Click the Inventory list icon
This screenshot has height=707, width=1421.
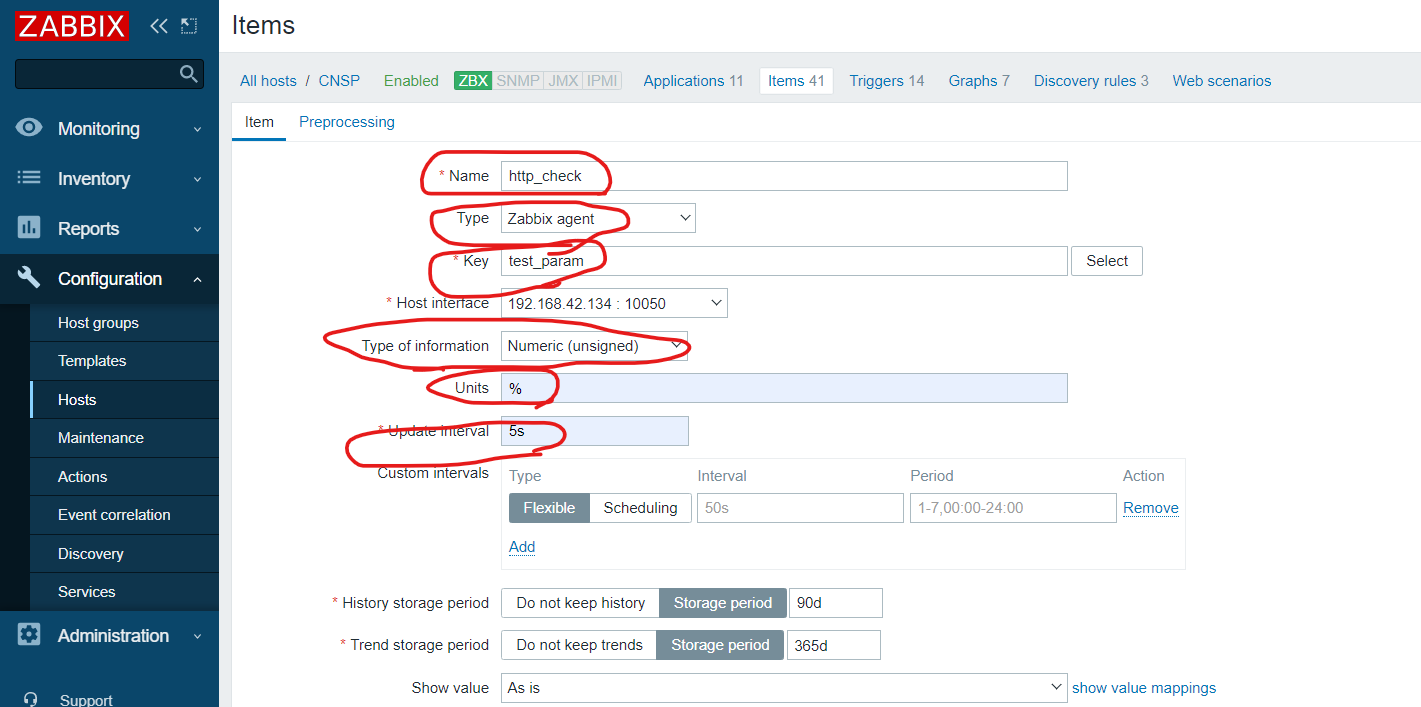[x=29, y=178]
